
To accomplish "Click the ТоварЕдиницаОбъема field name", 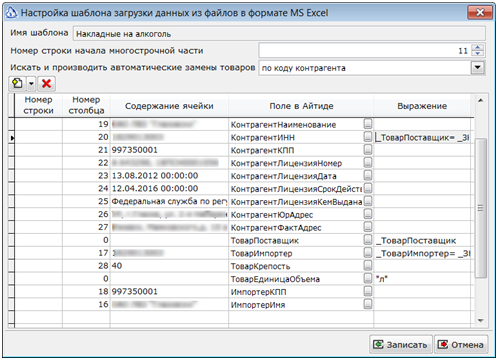I will coord(275,279).
